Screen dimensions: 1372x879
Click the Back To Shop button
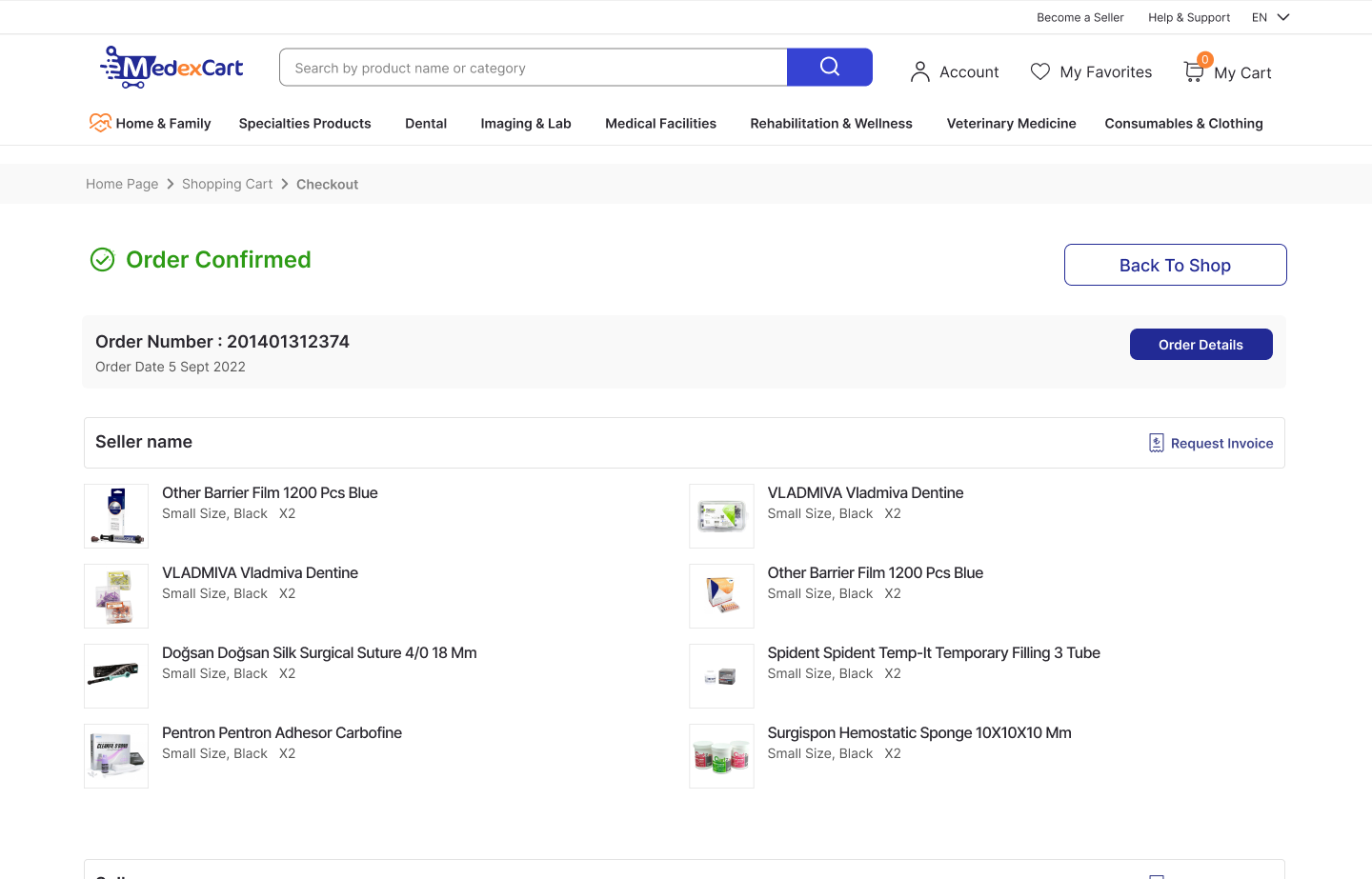coord(1175,265)
